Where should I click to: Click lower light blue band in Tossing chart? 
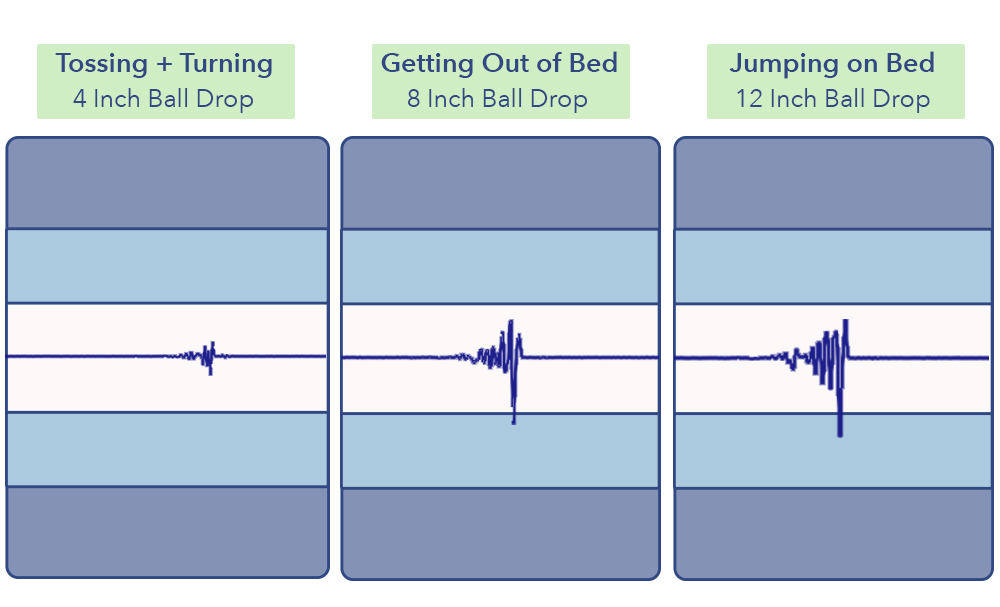(x=168, y=450)
